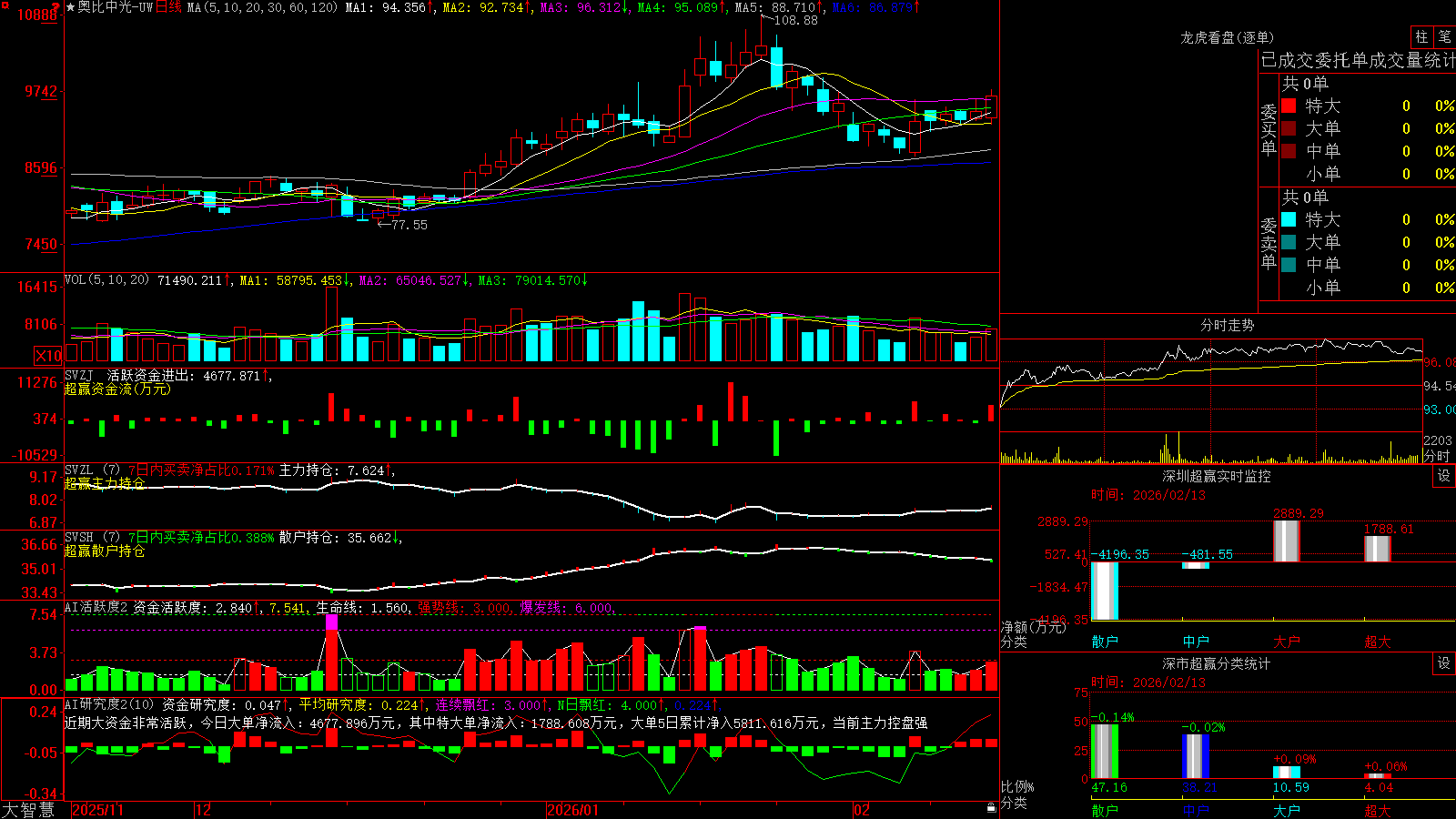Viewport: 1456px width, 819px height.
Task: Click the 超赢主力持仓 yellow label
Action: pyautogui.click(x=105, y=483)
